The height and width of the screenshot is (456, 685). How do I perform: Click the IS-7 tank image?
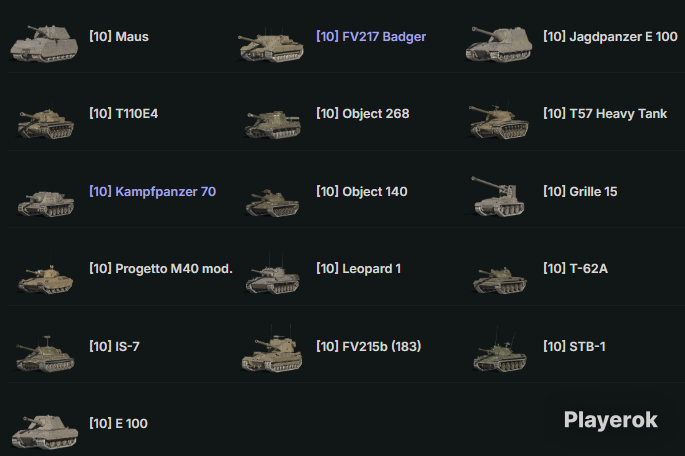pyautogui.click(x=45, y=354)
